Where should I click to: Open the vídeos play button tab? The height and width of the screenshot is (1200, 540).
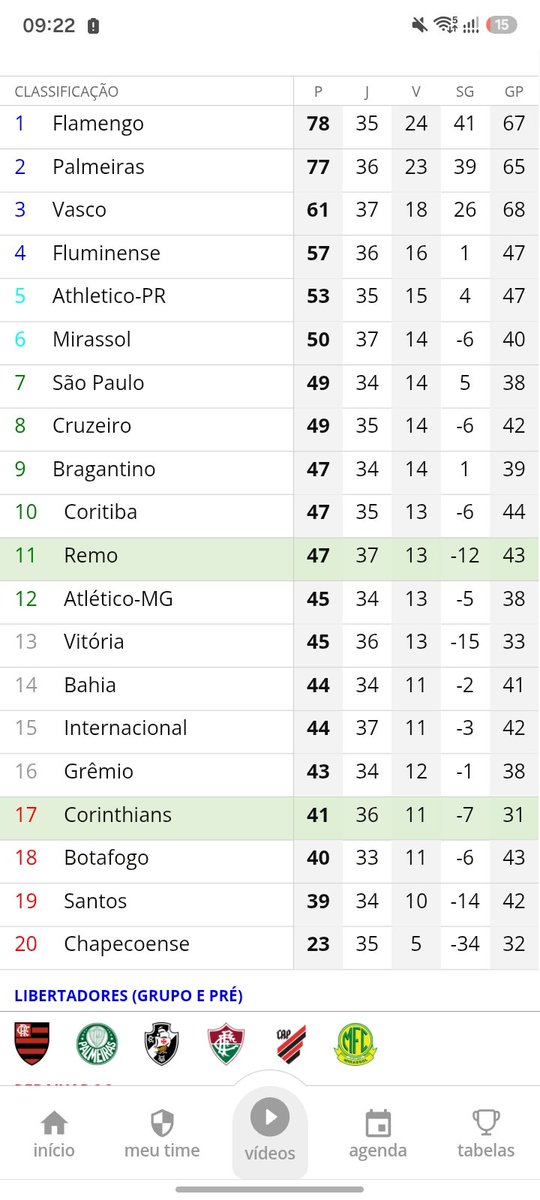tap(270, 1130)
